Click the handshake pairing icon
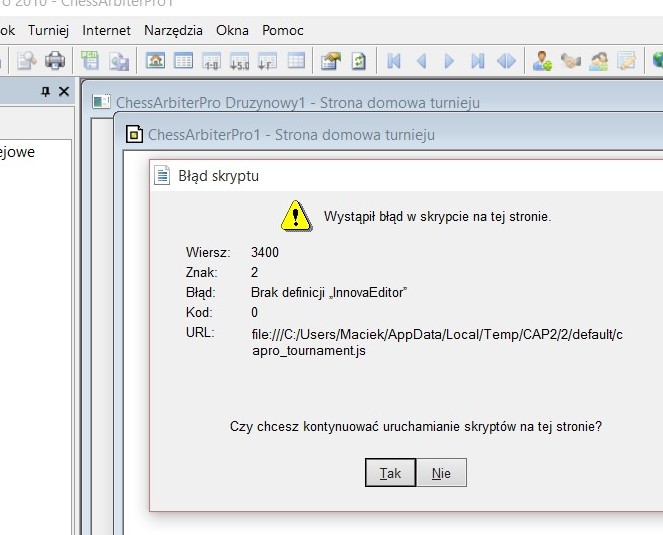Screen dimensions: 663x535 click(571, 61)
